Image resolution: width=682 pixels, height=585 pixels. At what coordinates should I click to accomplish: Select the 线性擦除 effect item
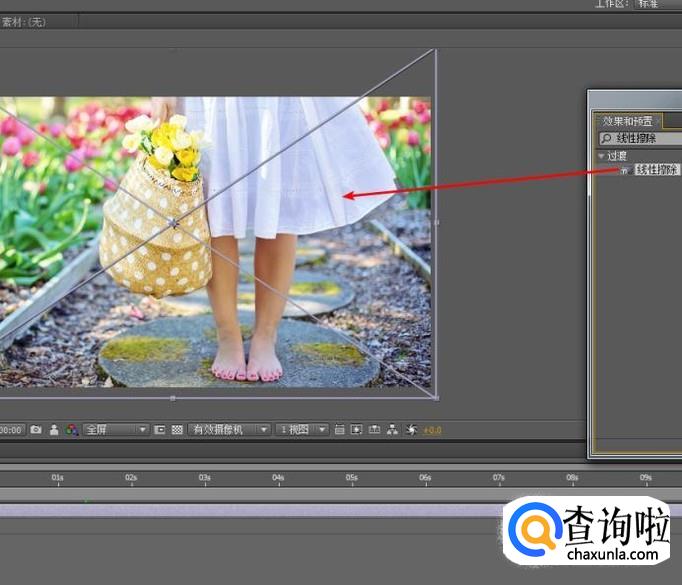[x=657, y=169]
